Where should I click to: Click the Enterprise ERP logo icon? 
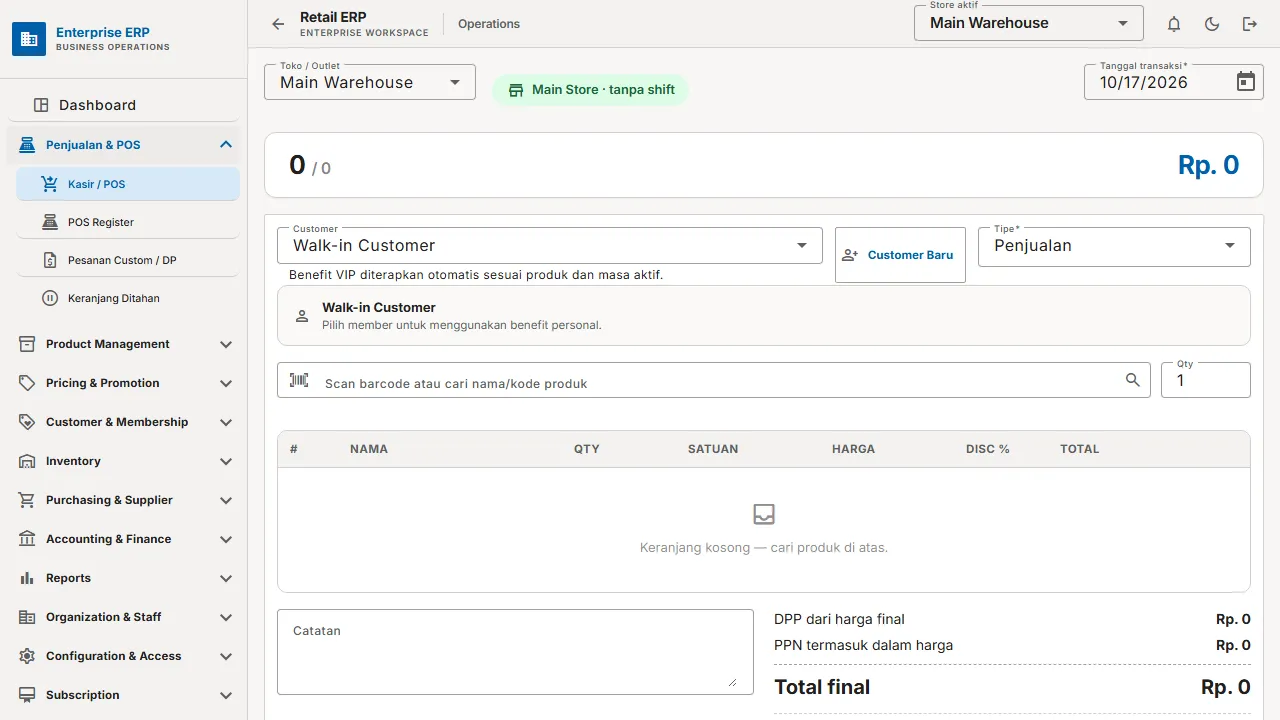click(29, 39)
